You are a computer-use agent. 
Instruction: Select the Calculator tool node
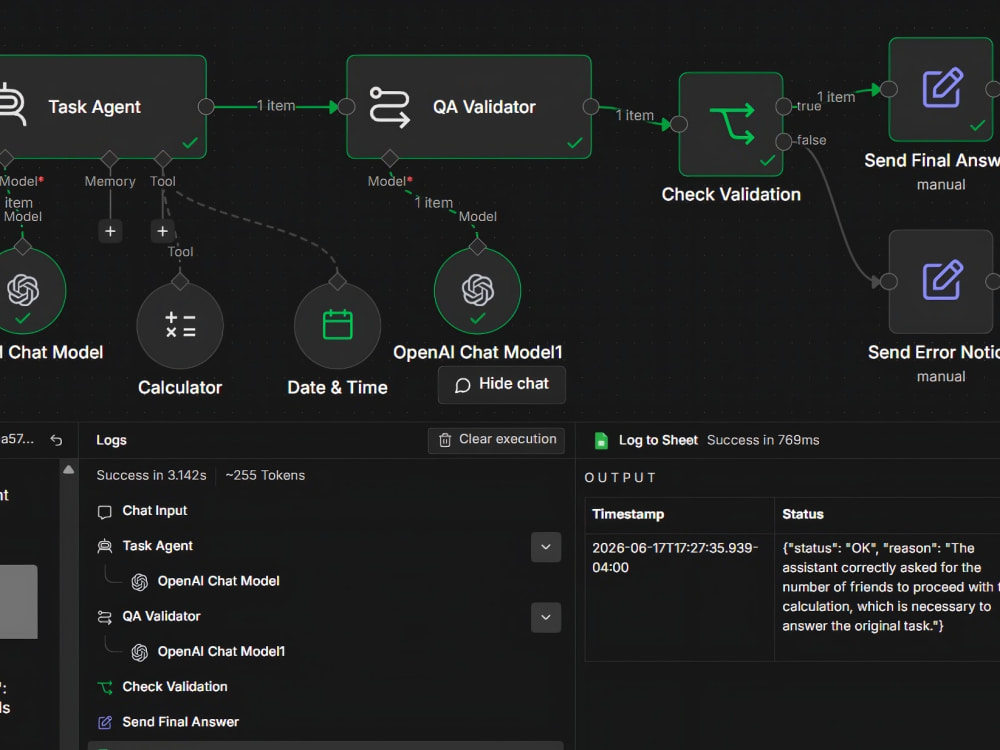tap(180, 325)
